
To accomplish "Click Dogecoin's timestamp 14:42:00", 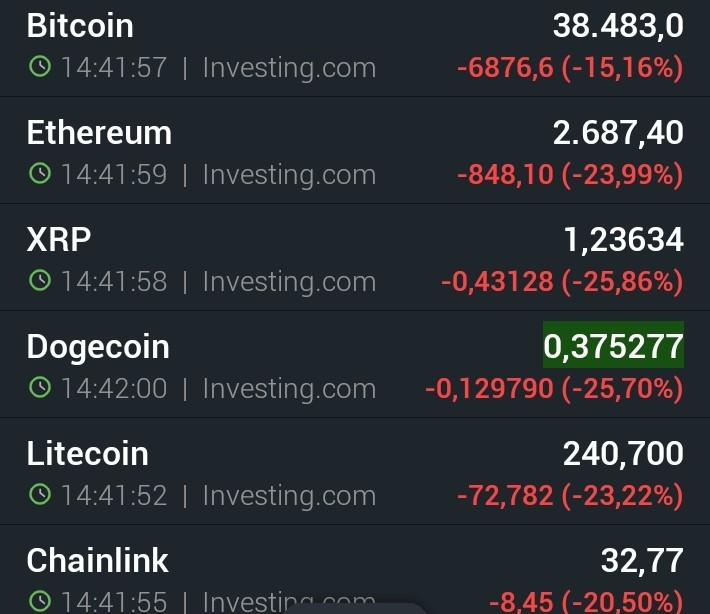I will click(x=114, y=389).
